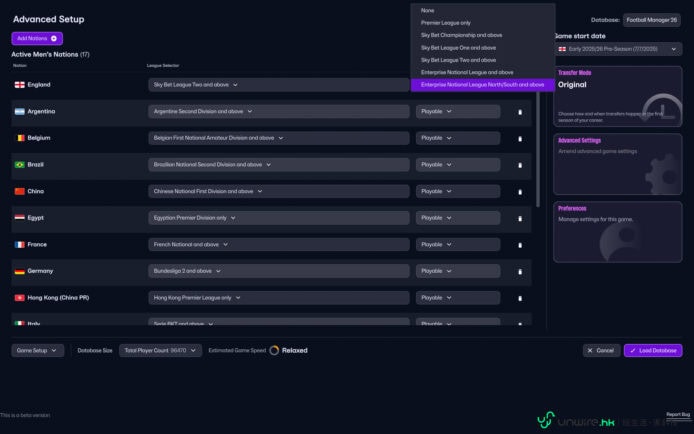Open Egypt's league selector dropdown
This screenshot has width=694, height=434.
coord(279,218)
